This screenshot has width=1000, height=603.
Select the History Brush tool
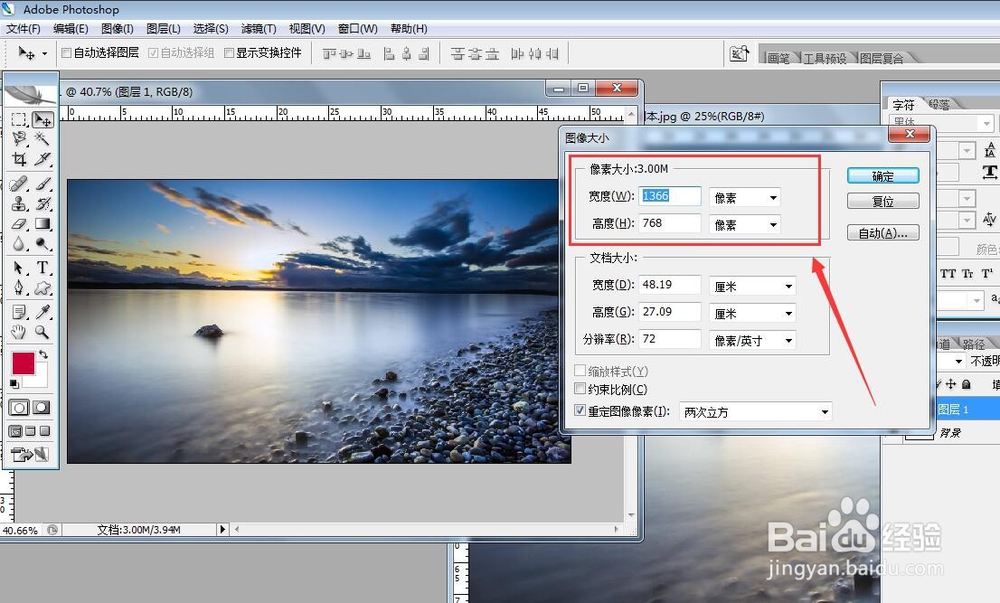pos(42,204)
